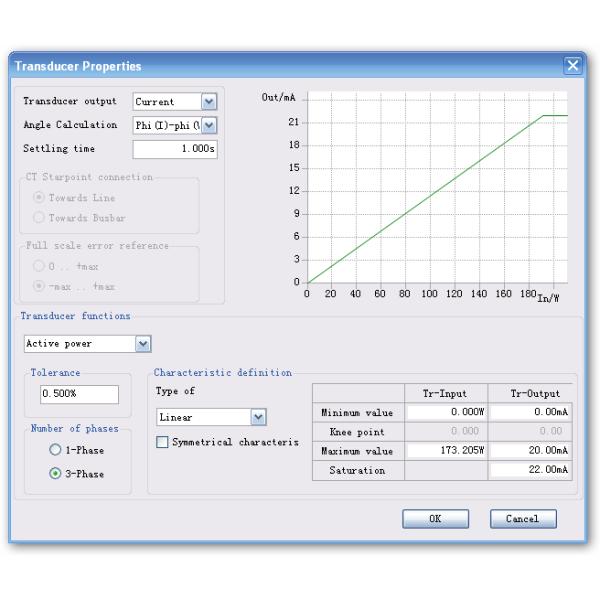
Task: Select the 1-Phase radio button
Action: (x=56, y=451)
